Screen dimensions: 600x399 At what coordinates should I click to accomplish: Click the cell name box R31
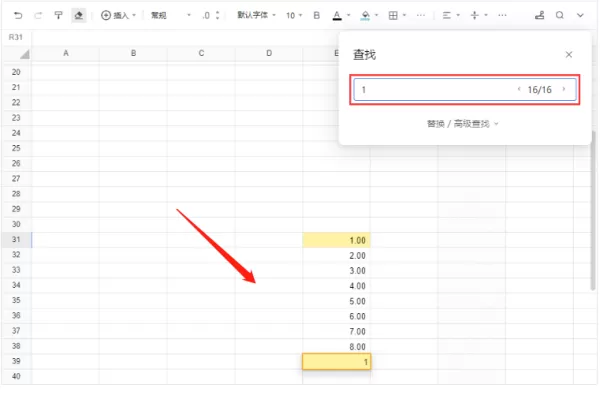16,37
